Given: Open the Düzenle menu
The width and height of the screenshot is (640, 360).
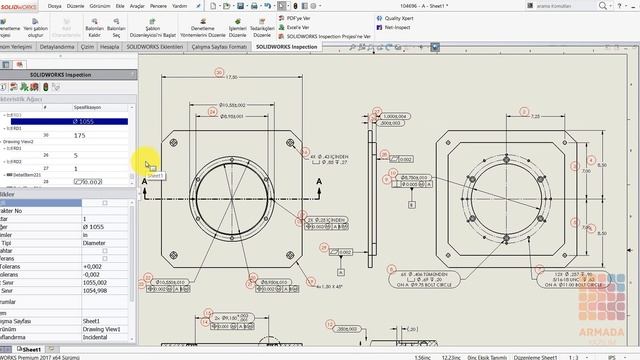Looking at the screenshot, I should [75, 6].
